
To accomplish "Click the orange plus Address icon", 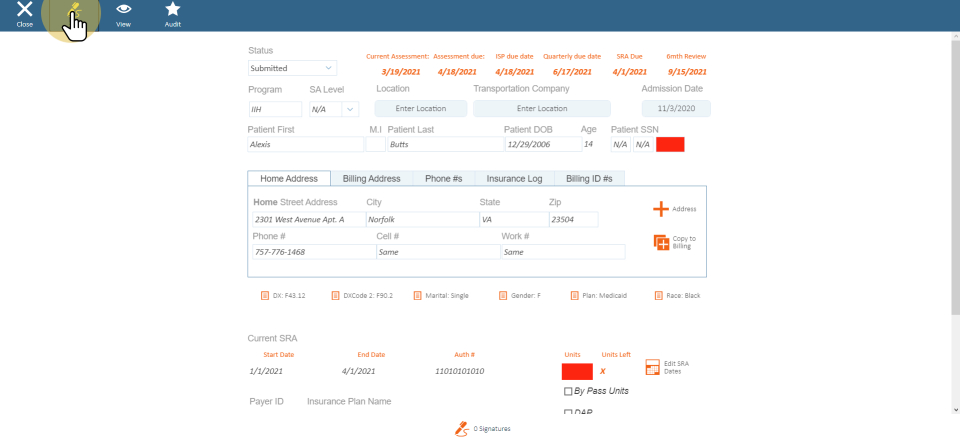I will tap(661, 209).
